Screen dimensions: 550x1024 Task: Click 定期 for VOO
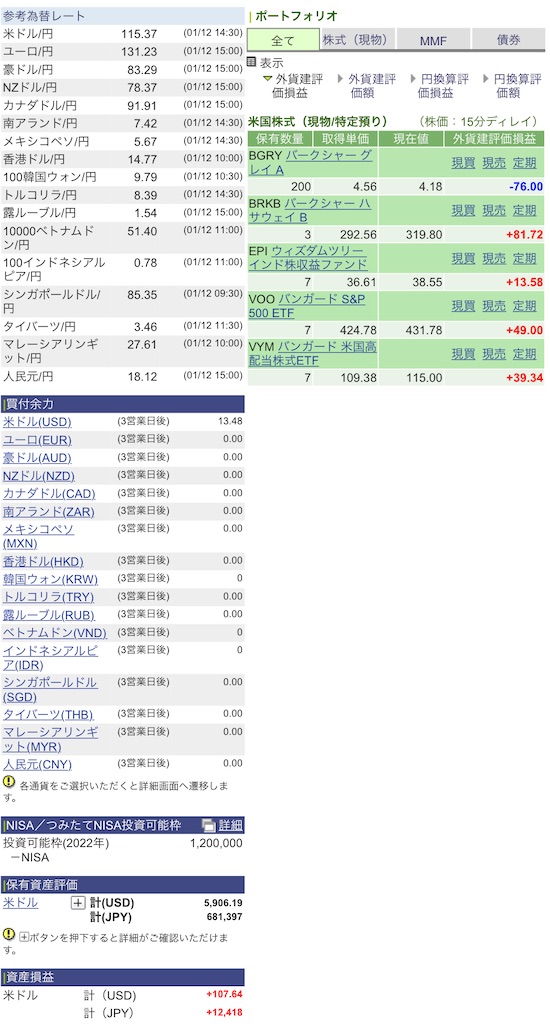(x=524, y=306)
